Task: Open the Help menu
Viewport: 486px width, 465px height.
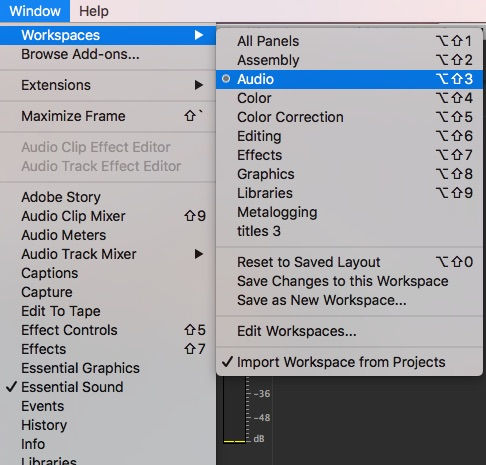Action: [x=94, y=11]
